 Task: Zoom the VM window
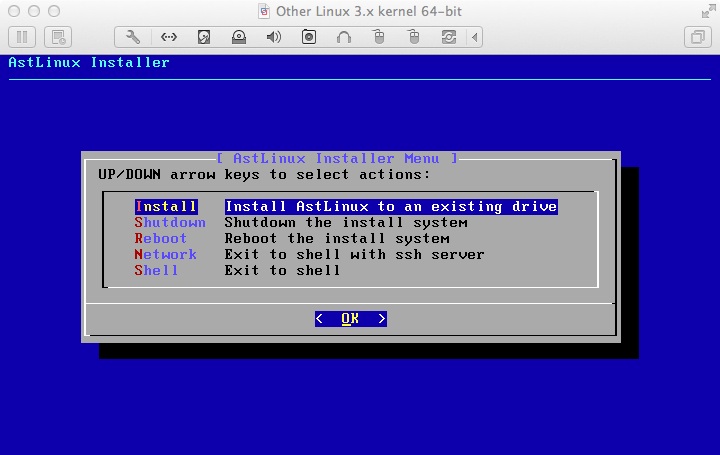(54, 11)
